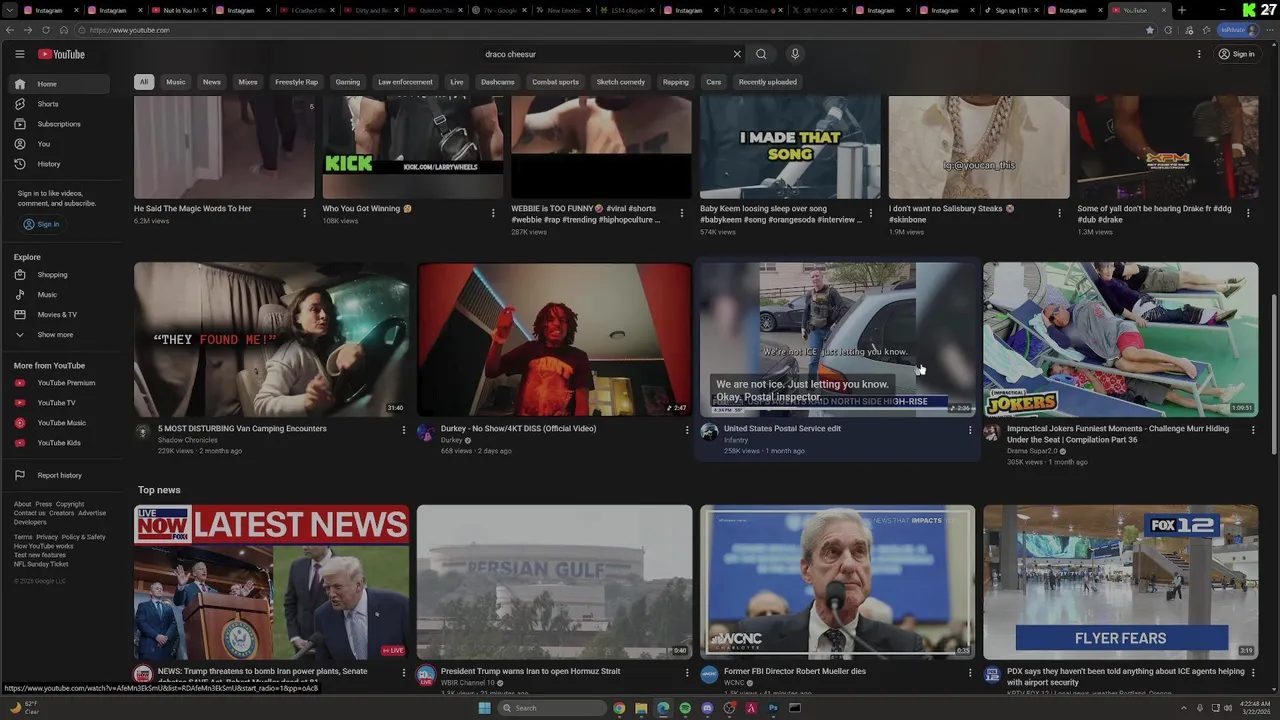Viewport: 1280px width, 720px height.
Task: Open Former FBI Director Robert Mueller dies
Action: (x=795, y=672)
